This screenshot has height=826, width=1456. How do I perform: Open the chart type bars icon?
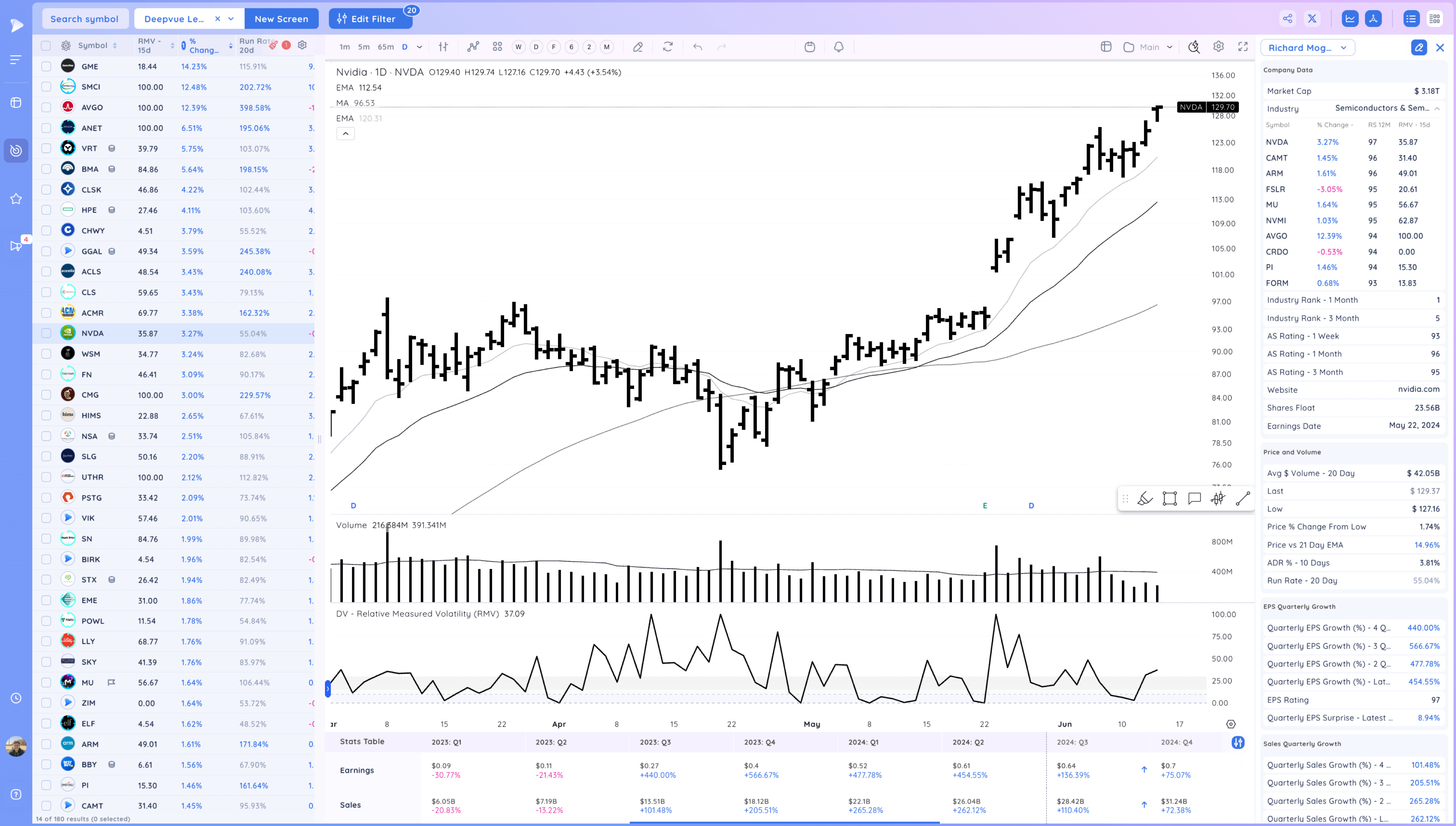pos(443,47)
